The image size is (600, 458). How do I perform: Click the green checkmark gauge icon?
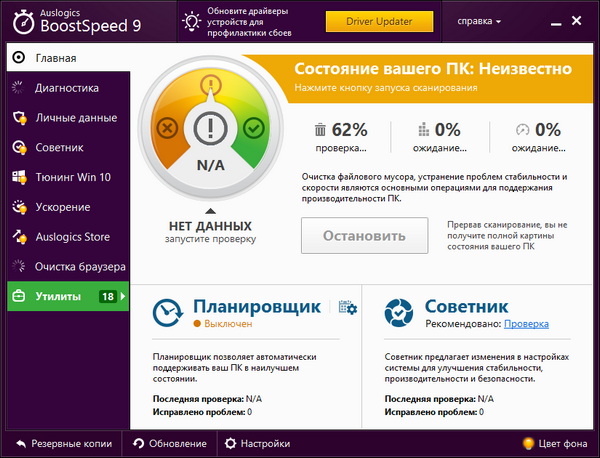tap(254, 127)
